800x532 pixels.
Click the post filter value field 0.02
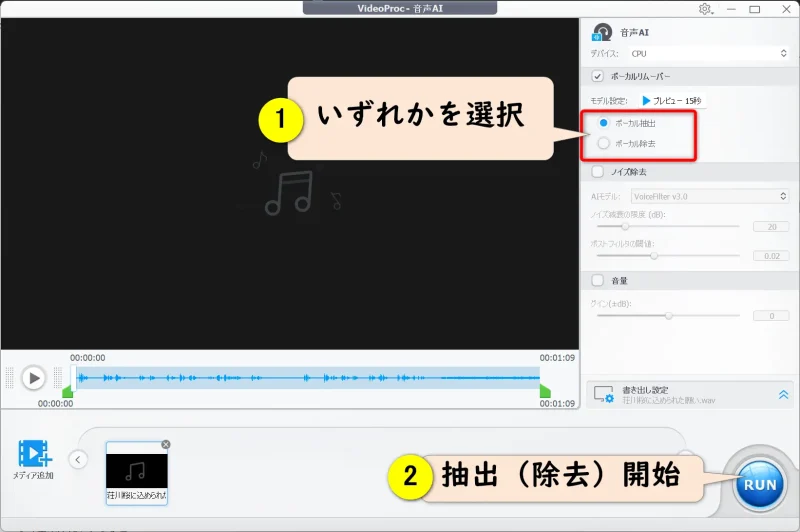[x=771, y=256]
